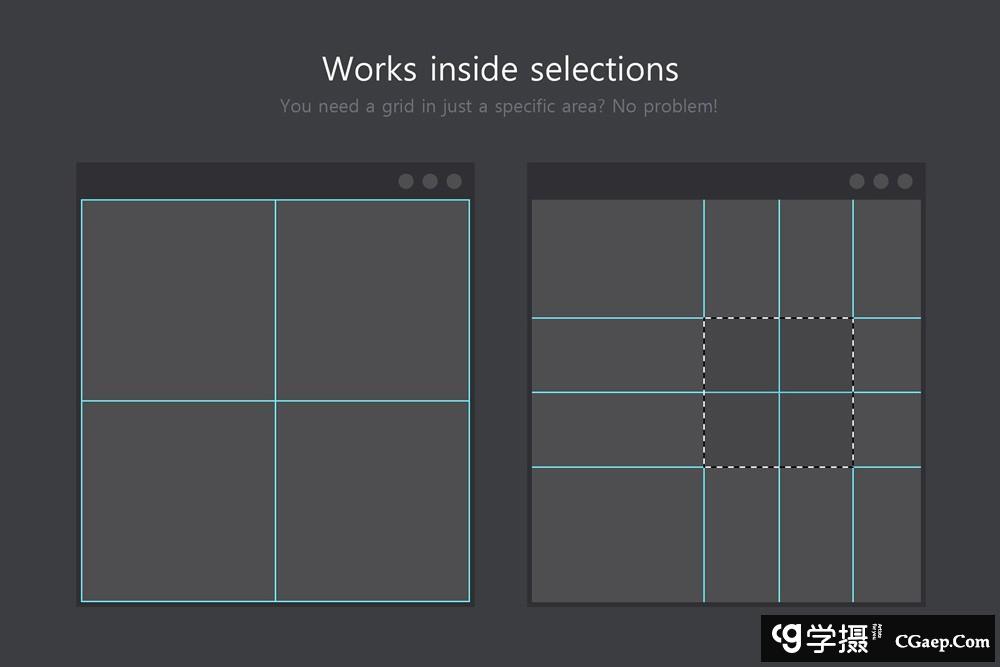The image size is (1000, 667).
Task: Click the last dot in right window's title bar
Action: coord(905,181)
